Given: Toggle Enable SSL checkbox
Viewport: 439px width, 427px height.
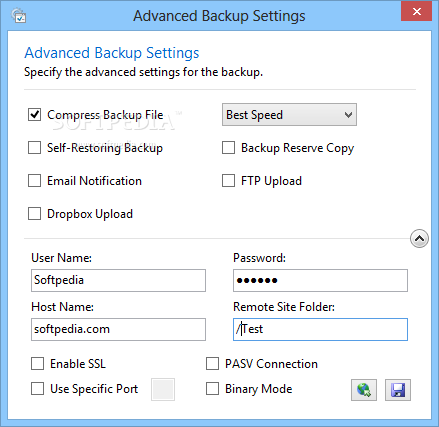Looking at the screenshot, I should pyautogui.click(x=37, y=364).
